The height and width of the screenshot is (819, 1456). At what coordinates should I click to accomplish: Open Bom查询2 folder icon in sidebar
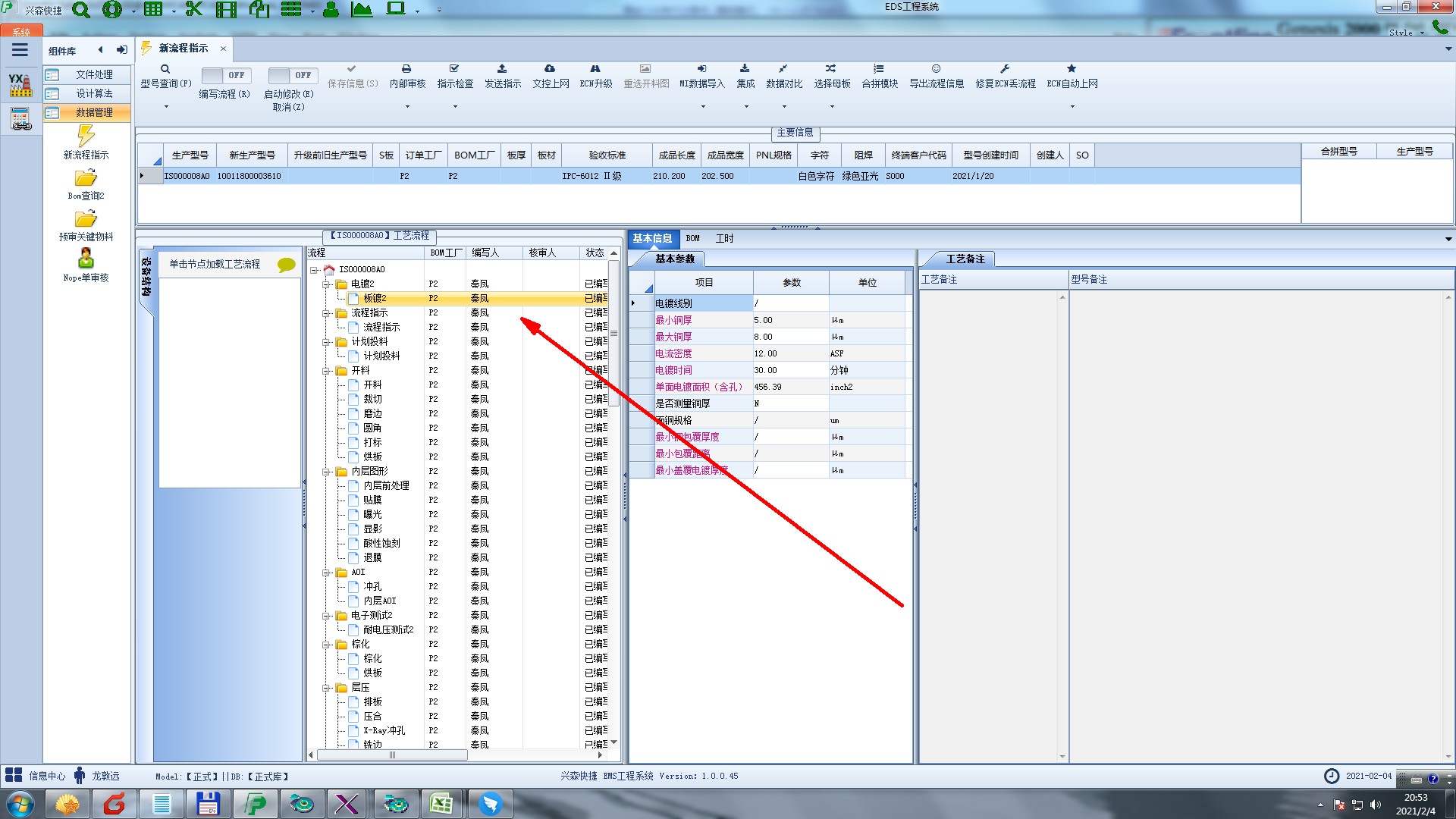point(86,178)
